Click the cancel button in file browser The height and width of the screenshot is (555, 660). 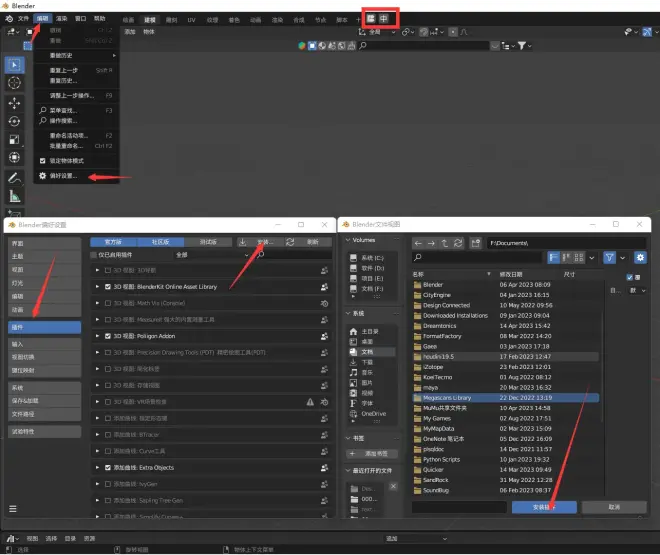(614, 507)
